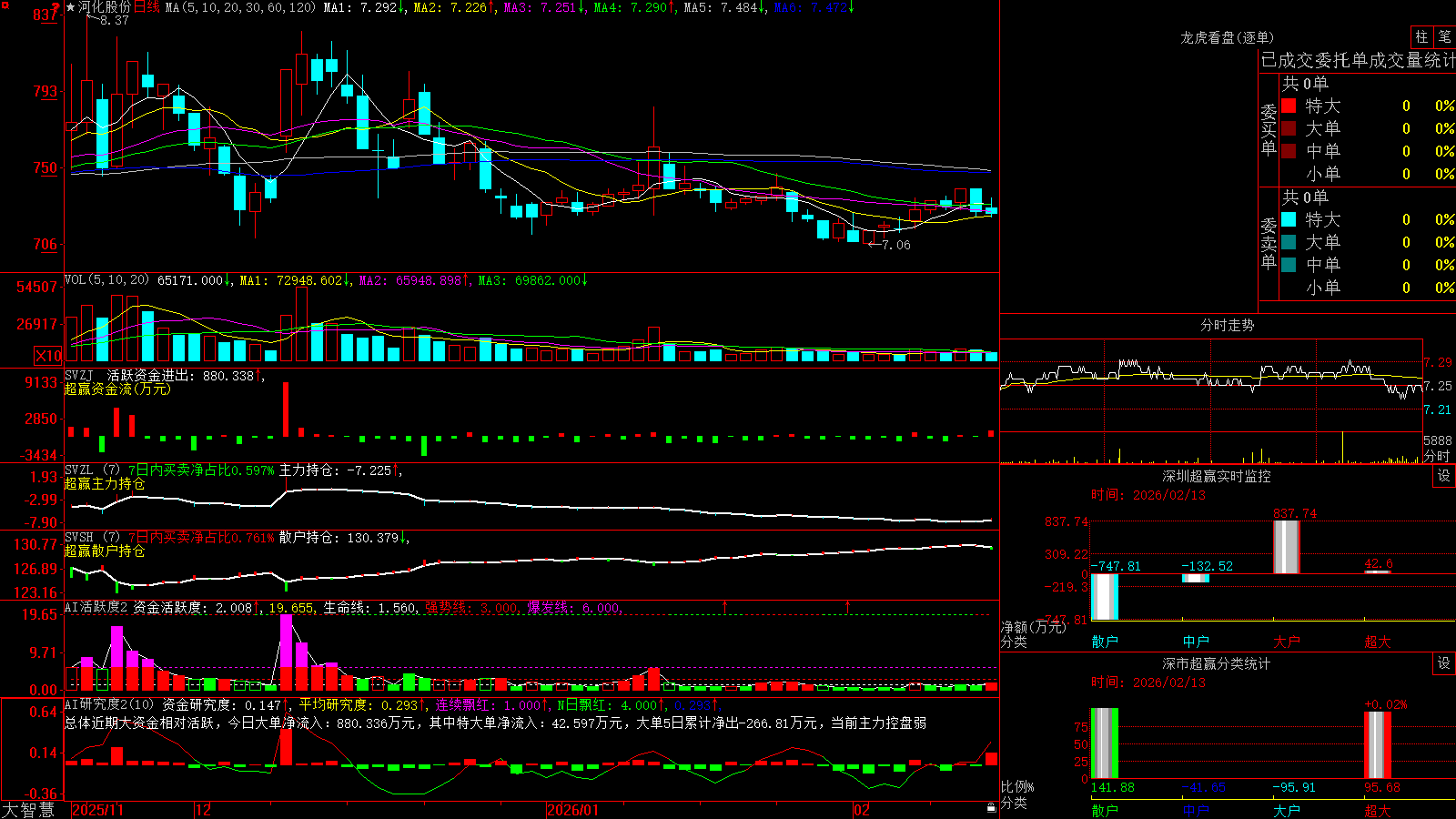Click the 大智慧 logo text
The width and height of the screenshot is (1456, 819).
point(29,810)
